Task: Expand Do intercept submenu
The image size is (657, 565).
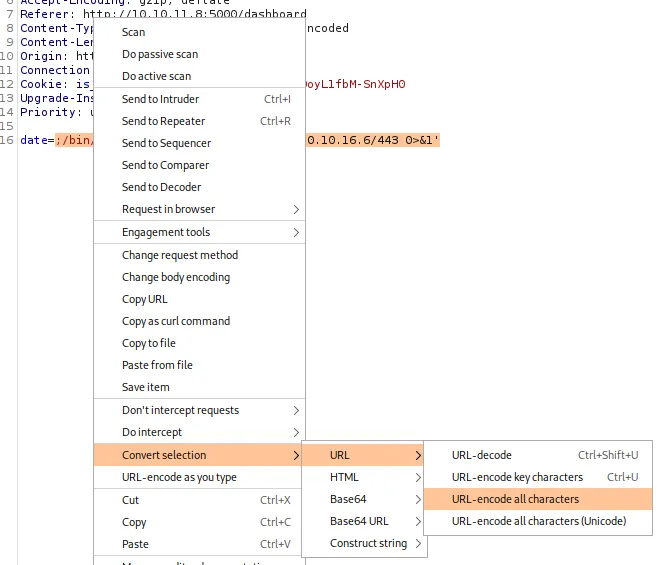Action: click(x=199, y=432)
